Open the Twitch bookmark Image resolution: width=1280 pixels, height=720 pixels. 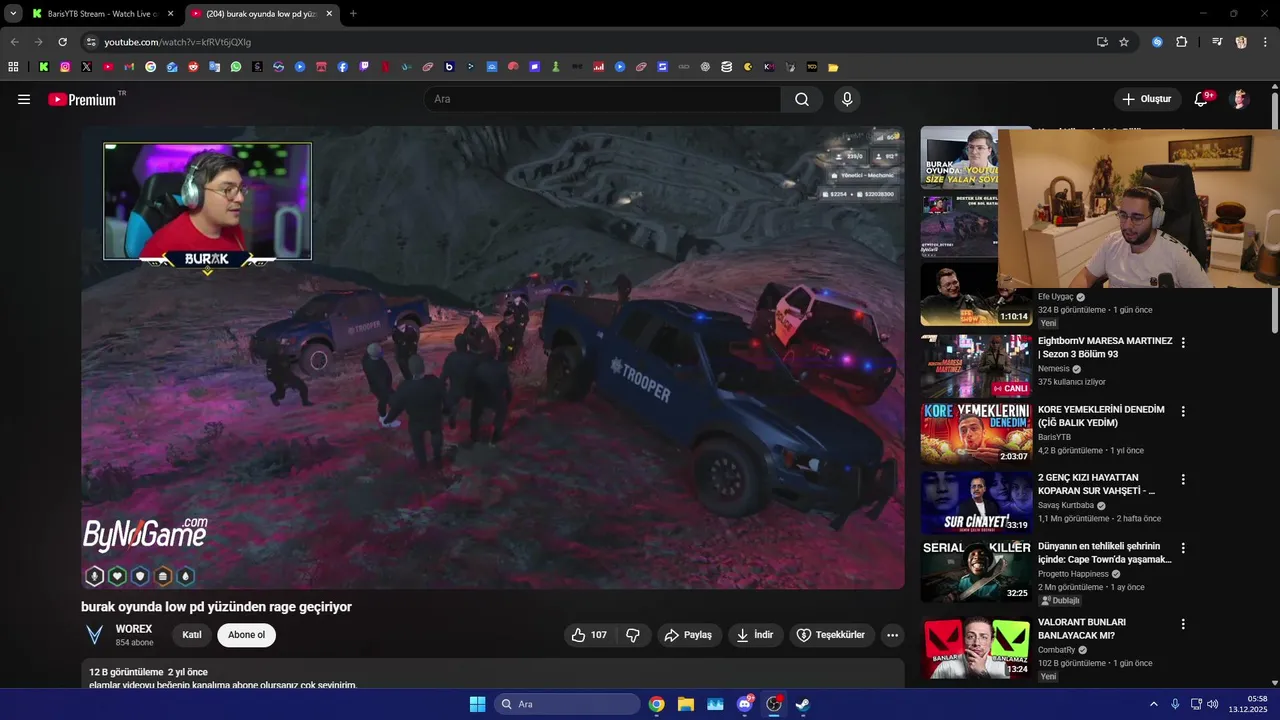(x=364, y=67)
